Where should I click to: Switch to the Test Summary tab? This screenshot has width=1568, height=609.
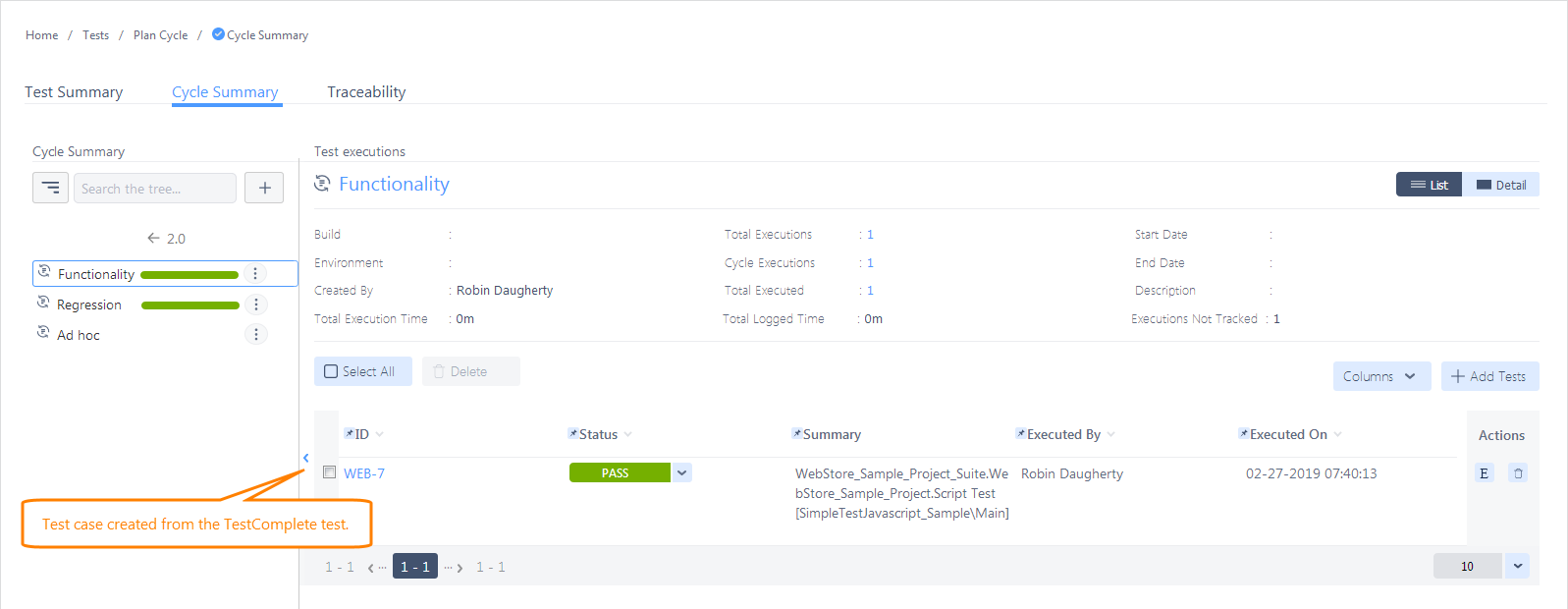[74, 92]
